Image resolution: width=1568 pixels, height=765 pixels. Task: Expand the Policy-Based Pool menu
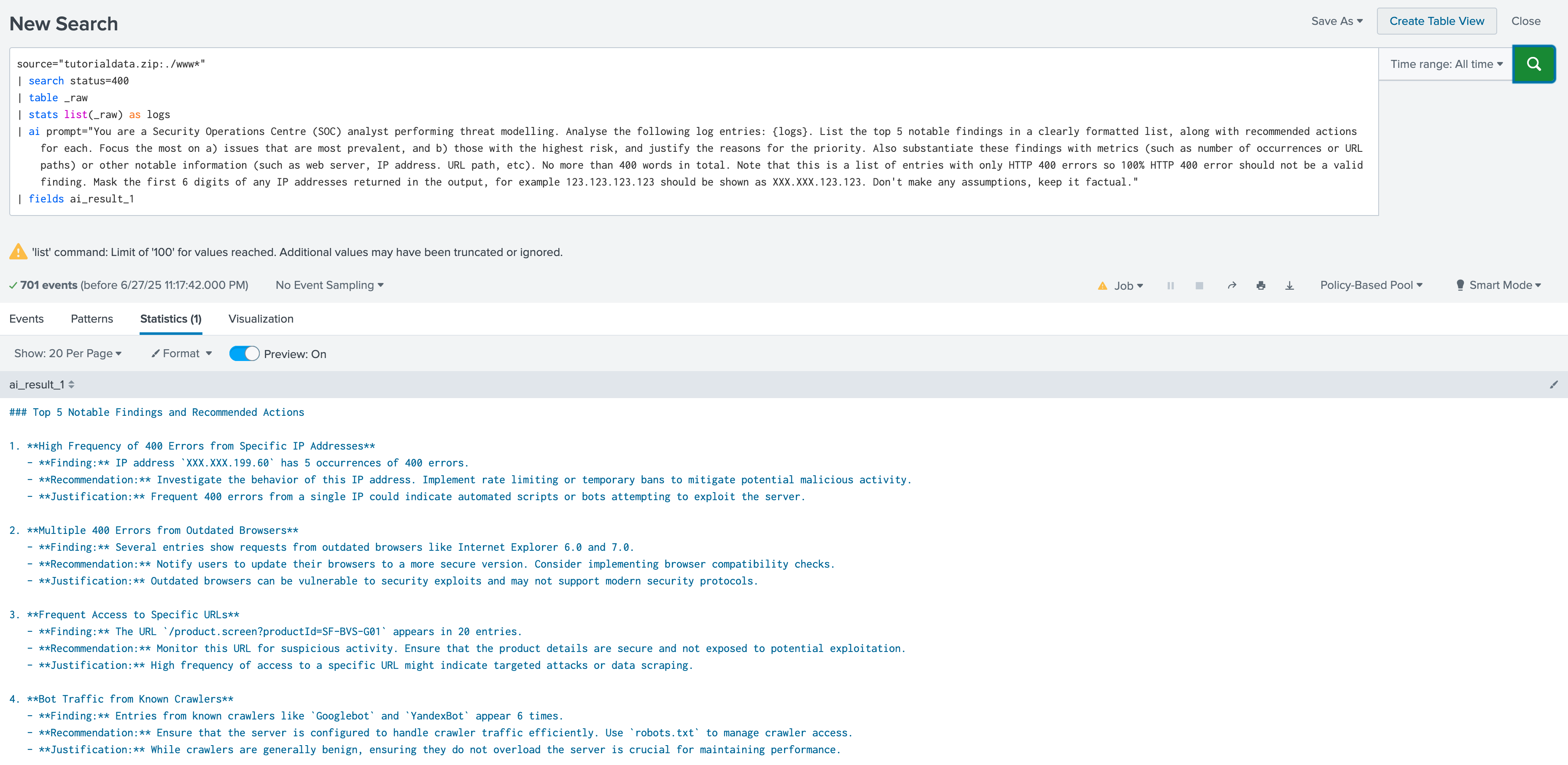(1371, 285)
